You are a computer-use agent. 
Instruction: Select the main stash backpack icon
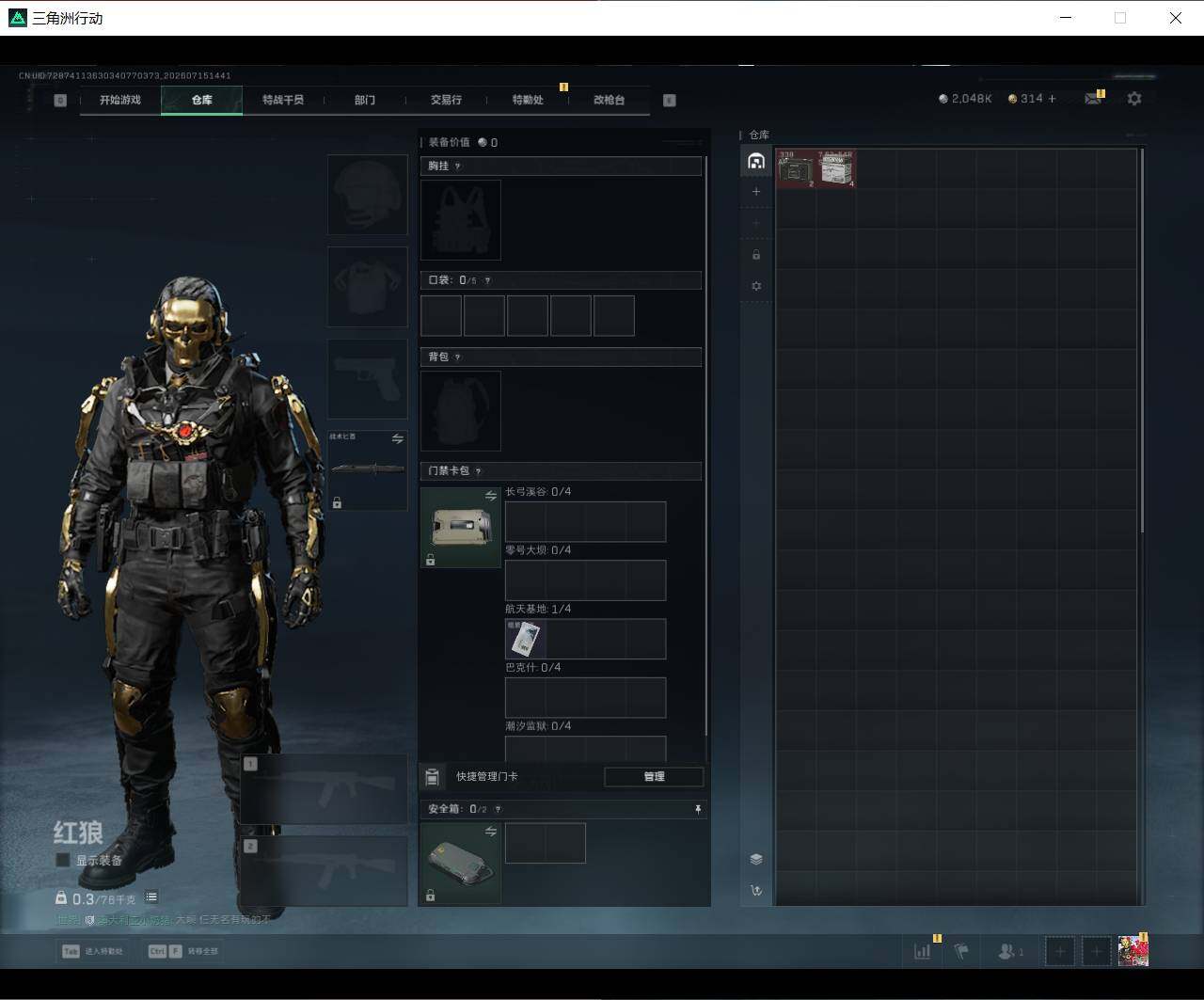tap(756, 161)
